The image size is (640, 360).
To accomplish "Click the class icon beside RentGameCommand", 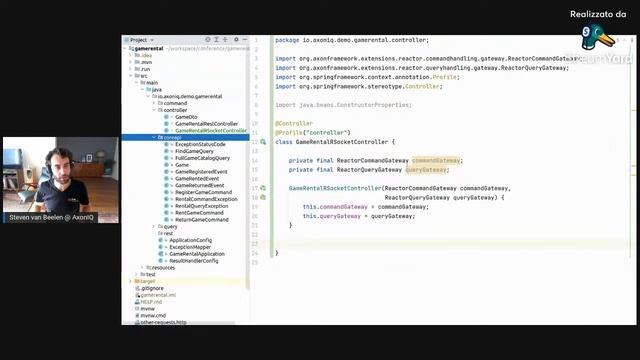I will coord(167,213).
